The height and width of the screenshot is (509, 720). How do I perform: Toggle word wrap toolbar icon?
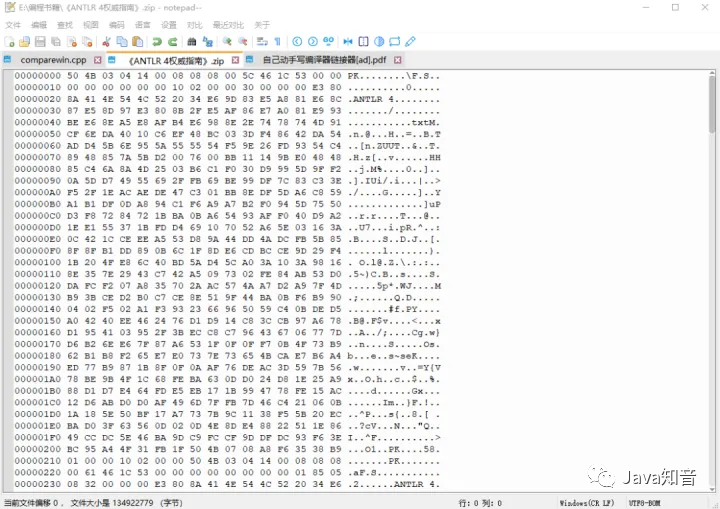pyautogui.click(x=262, y=42)
